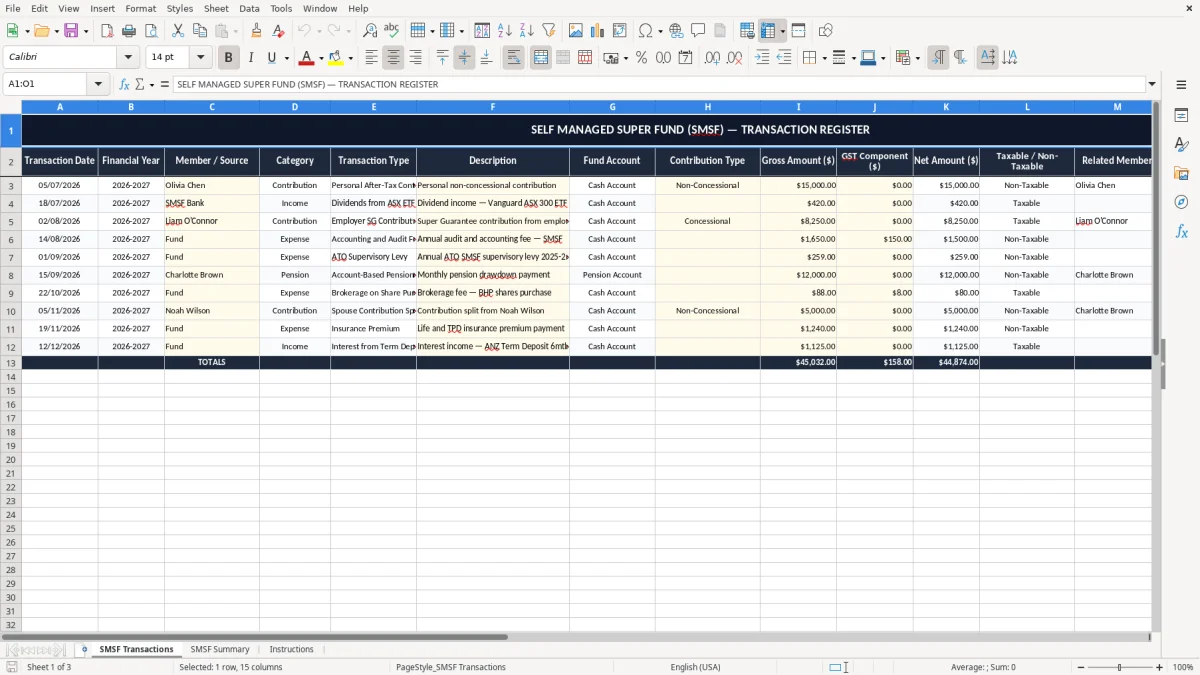Screen dimensions: 1200x675
Task: Toggle Center Vertically alignment
Action: (x=464, y=58)
